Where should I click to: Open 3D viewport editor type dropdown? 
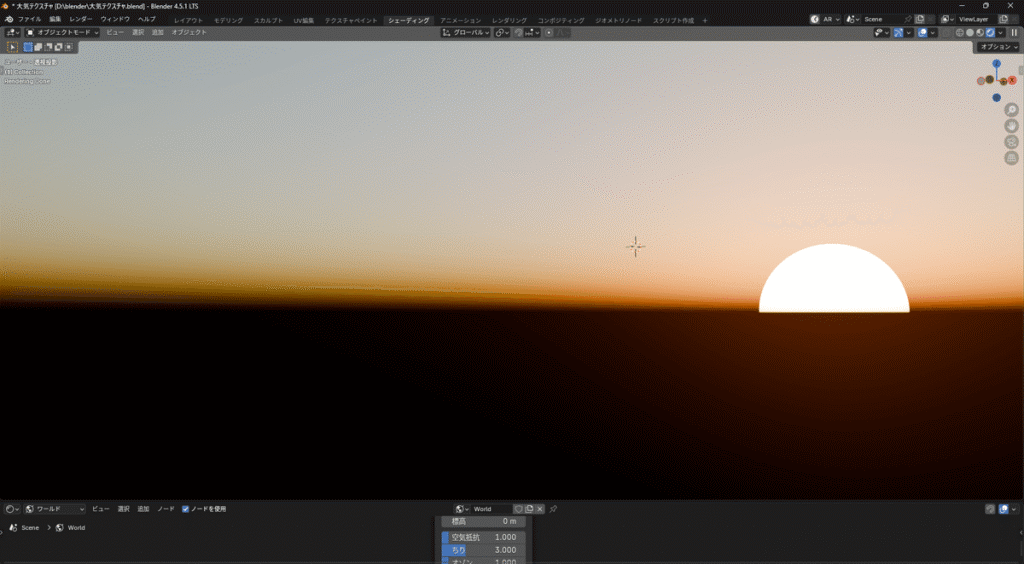(12, 33)
